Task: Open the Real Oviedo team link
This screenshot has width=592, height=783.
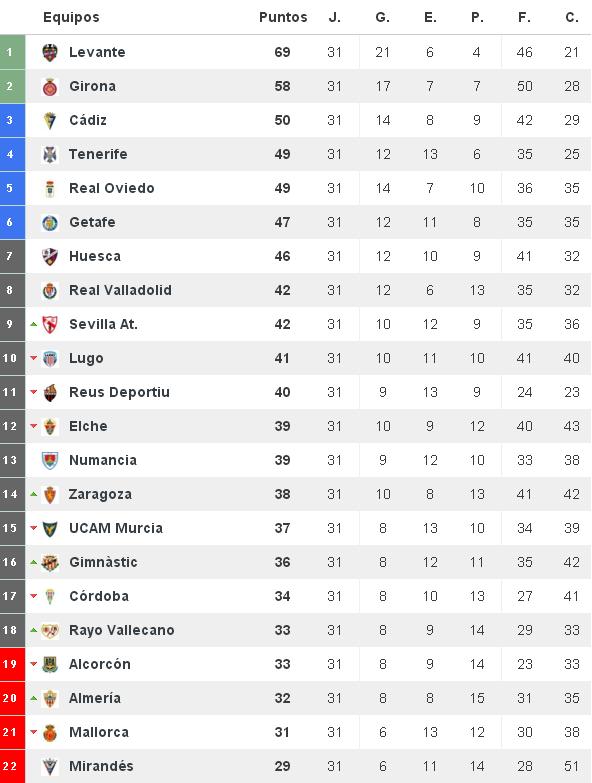Action: (x=112, y=188)
